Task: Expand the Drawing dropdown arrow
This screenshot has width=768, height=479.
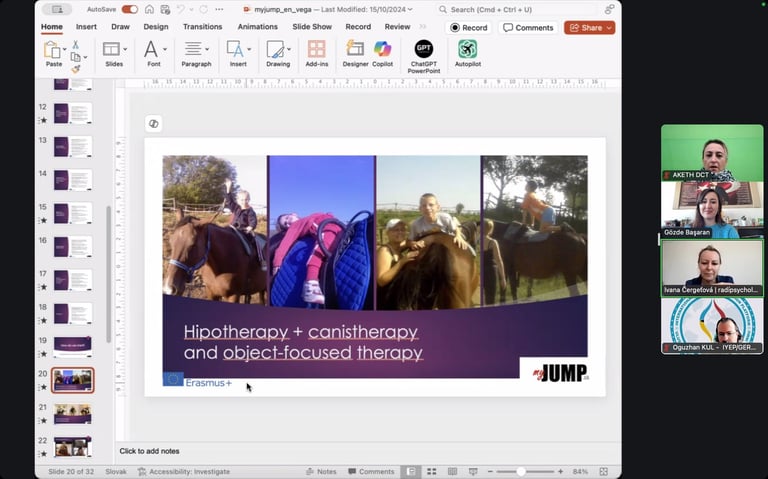Action: (x=289, y=49)
